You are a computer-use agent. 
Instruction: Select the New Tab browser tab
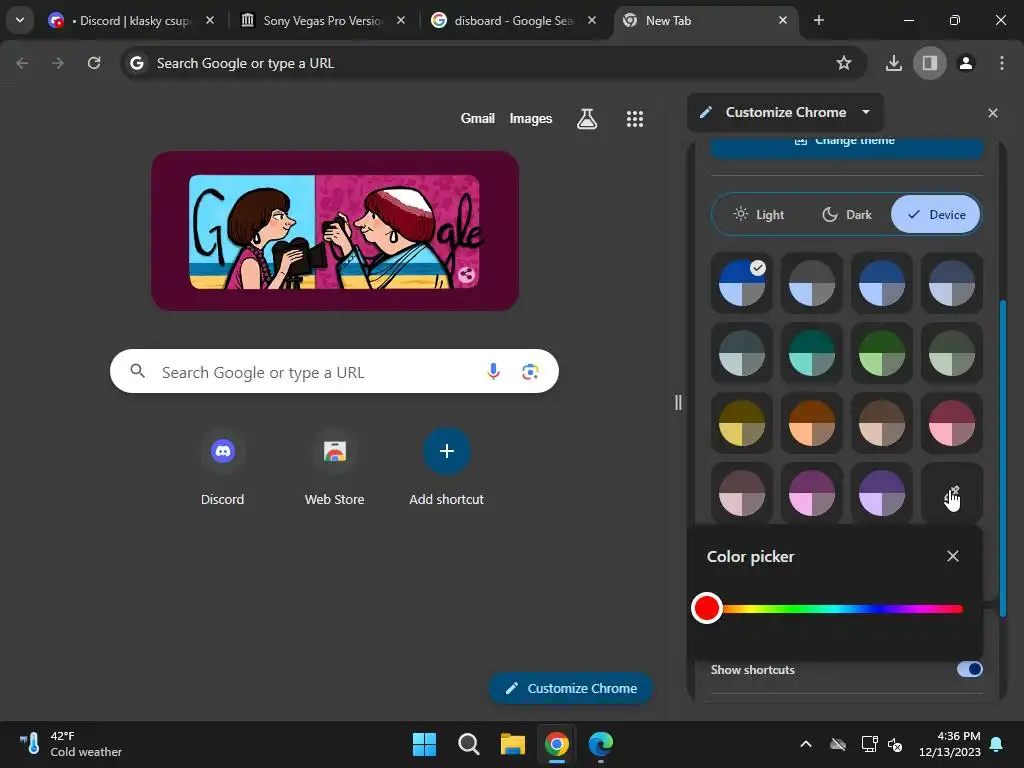tap(705, 21)
